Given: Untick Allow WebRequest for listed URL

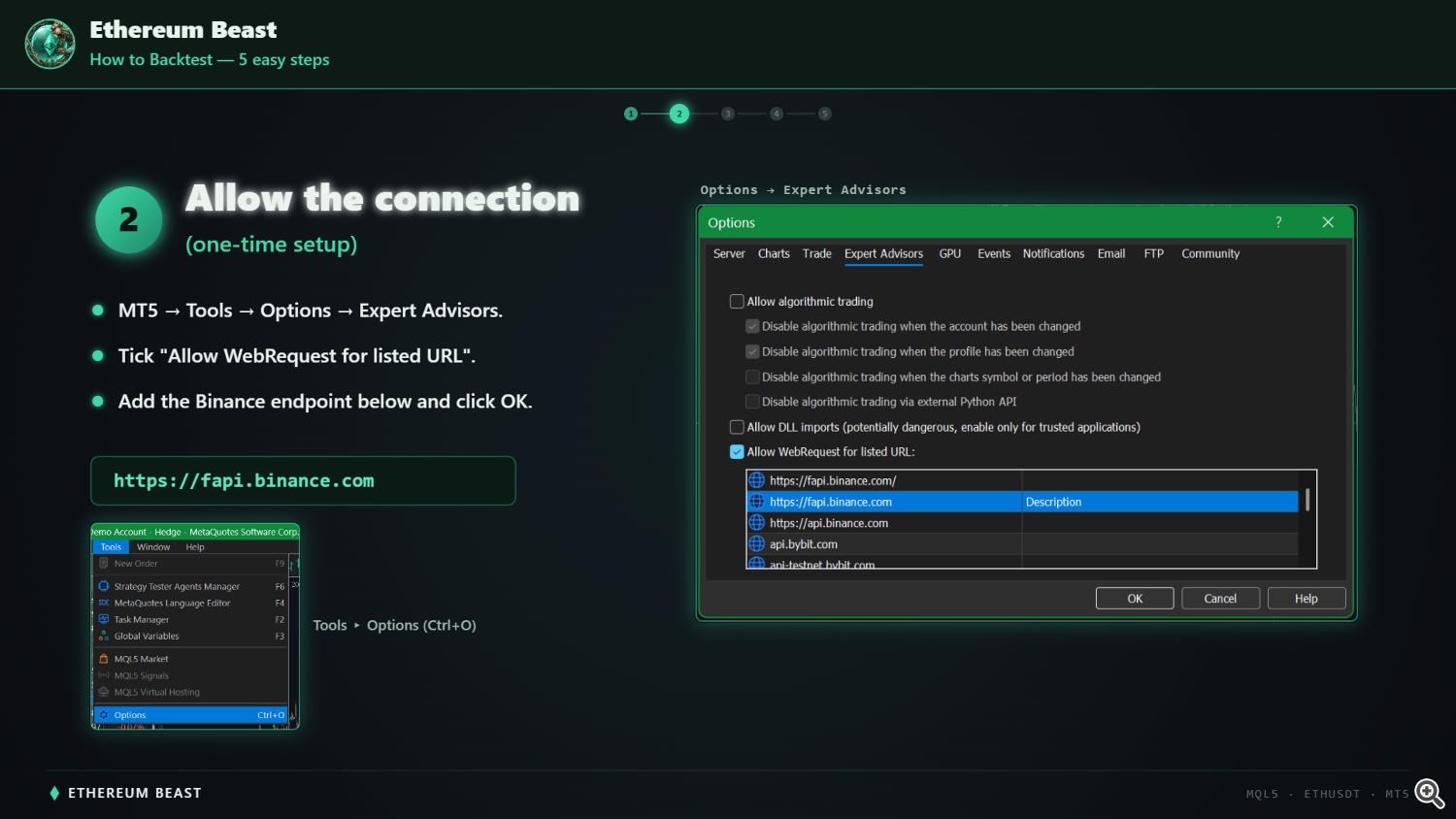Looking at the screenshot, I should point(737,452).
